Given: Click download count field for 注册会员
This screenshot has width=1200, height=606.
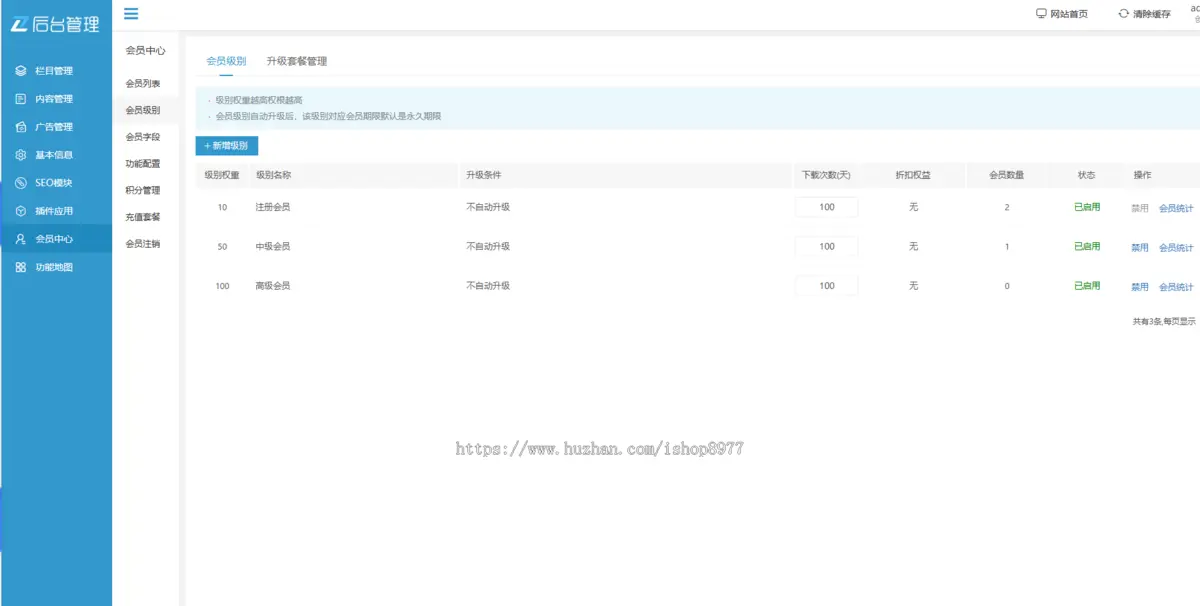Looking at the screenshot, I should (x=826, y=207).
